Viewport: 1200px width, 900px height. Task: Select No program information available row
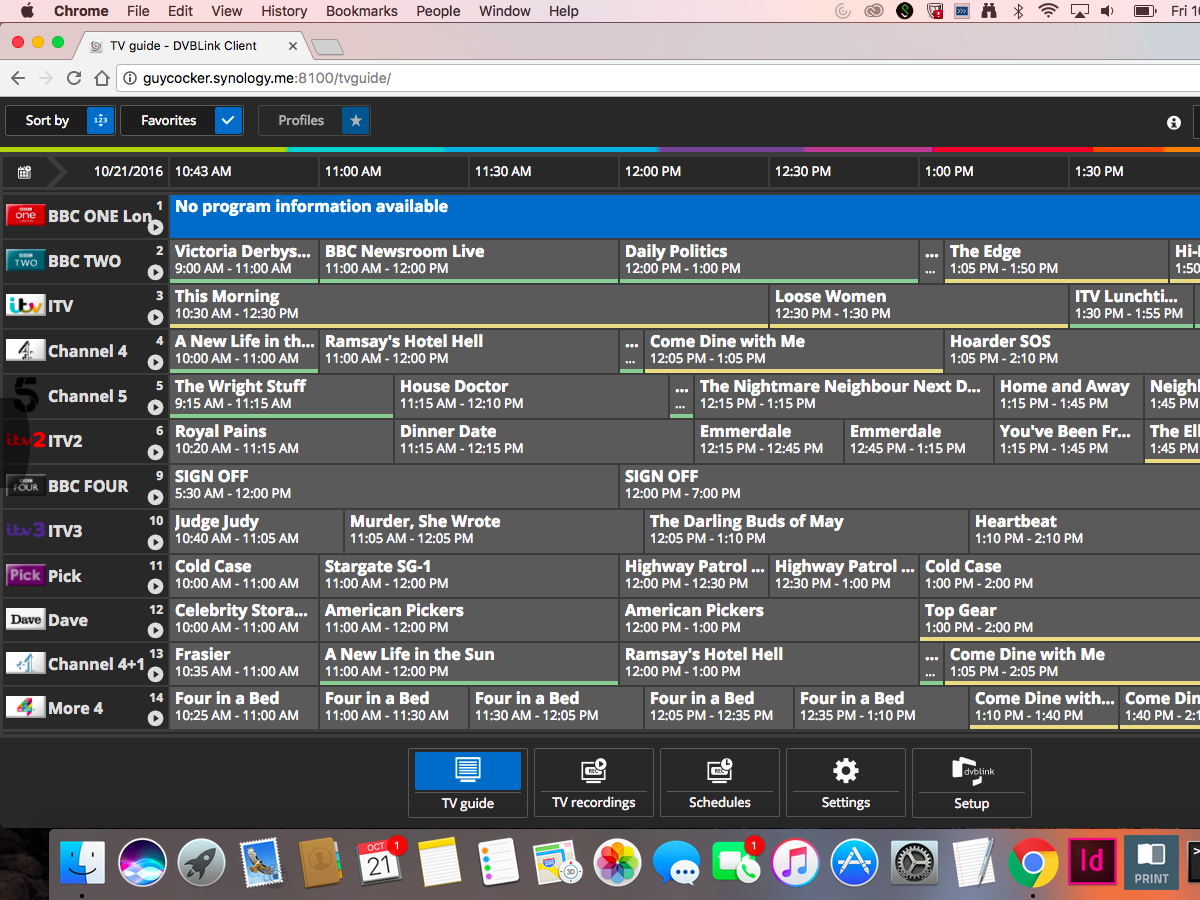[685, 216]
